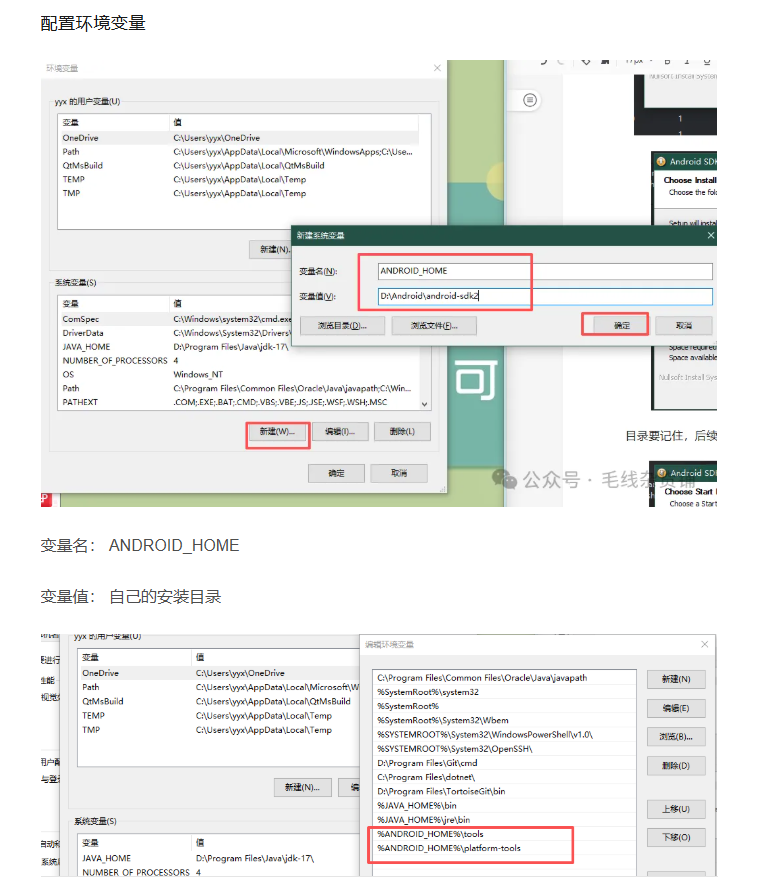Close the 环境变量 dialog with its X icon

[437, 68]
